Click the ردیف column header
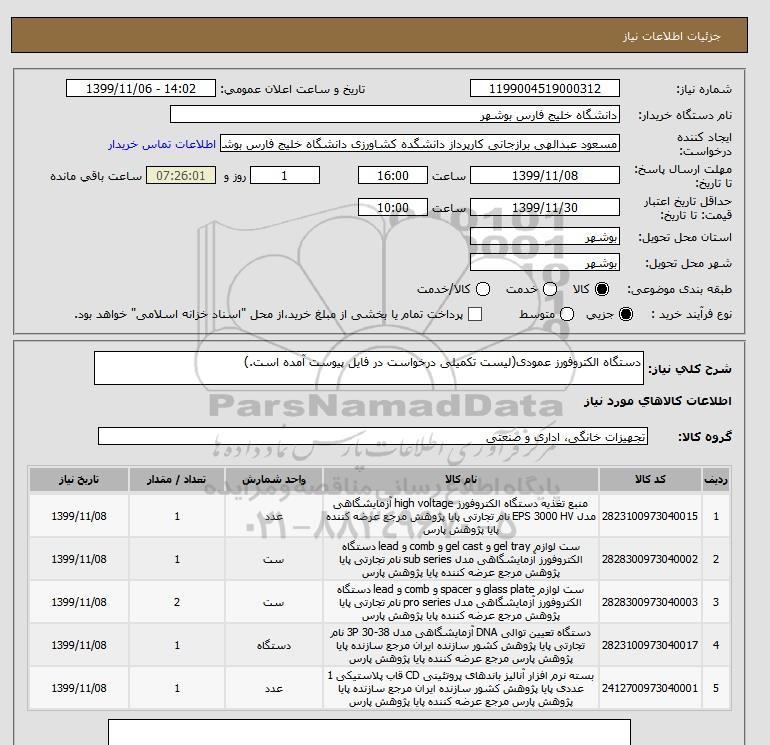The width and height of the screenshot is (770, 745). (x=716, y=479)
